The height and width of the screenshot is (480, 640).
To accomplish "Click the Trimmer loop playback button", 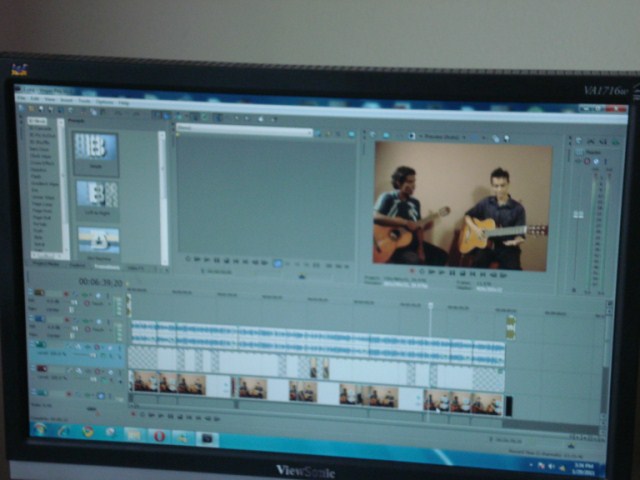I will (x=189, y=259).
